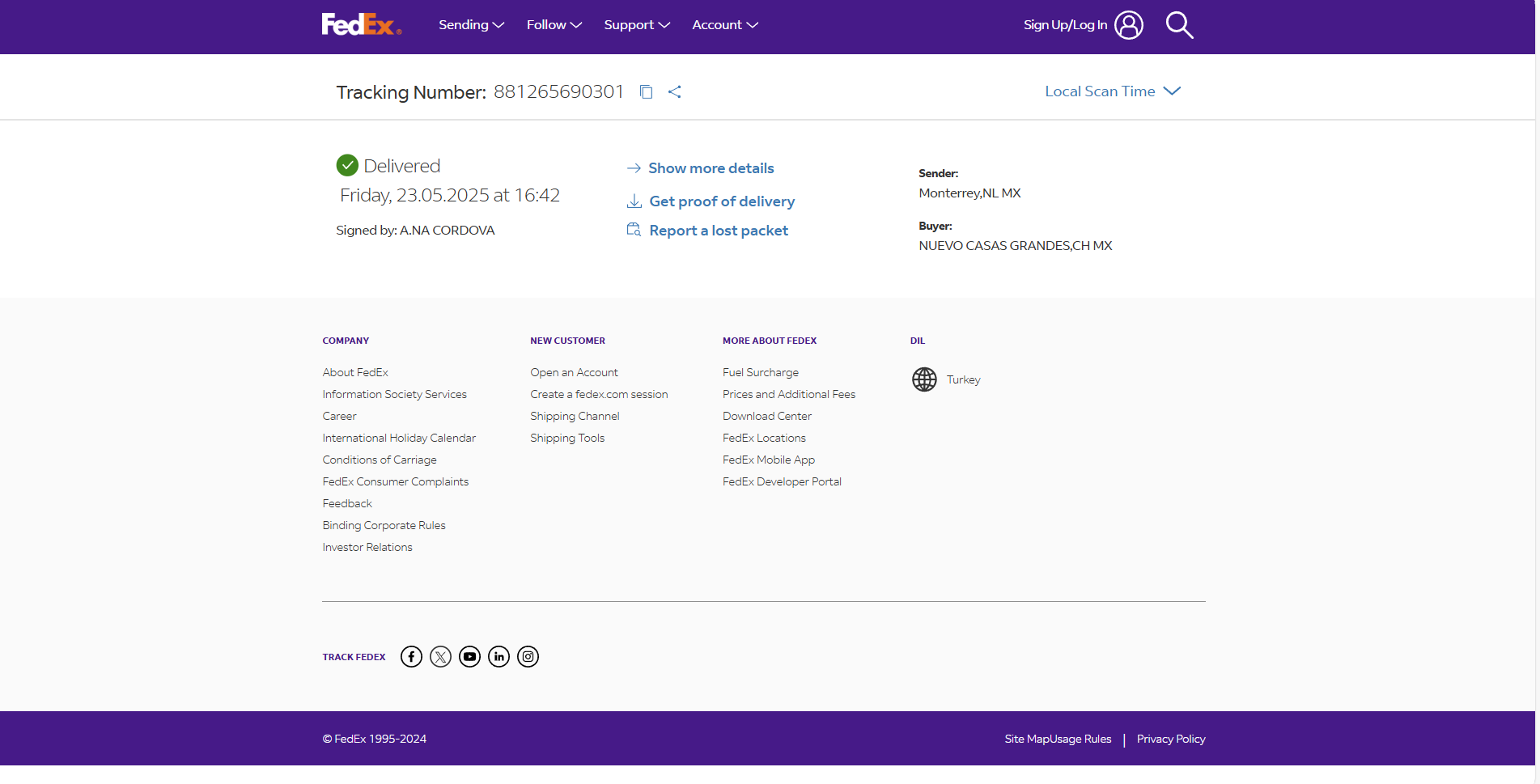Open Shipping Tools link
The height and width of the screenshot is (784, 1540).
point(567,438)
